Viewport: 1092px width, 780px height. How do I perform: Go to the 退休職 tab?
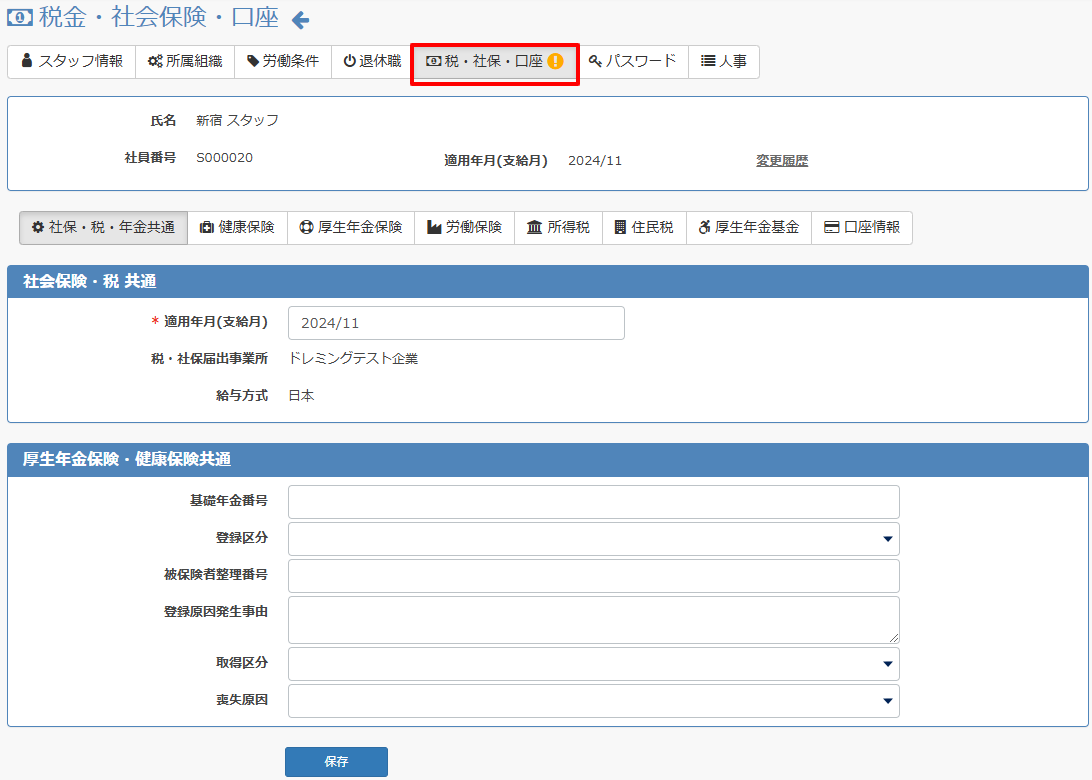coord(372,61)
